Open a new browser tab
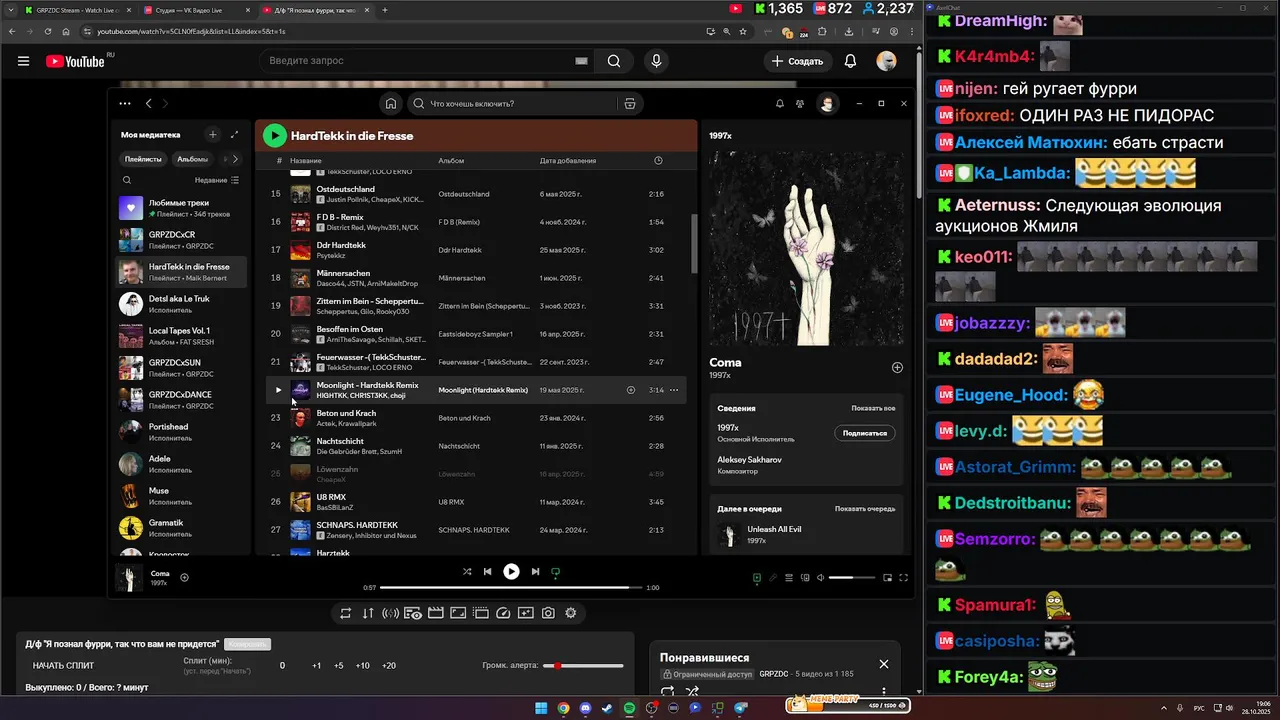 pyautogui.click(x=385, y=10)
